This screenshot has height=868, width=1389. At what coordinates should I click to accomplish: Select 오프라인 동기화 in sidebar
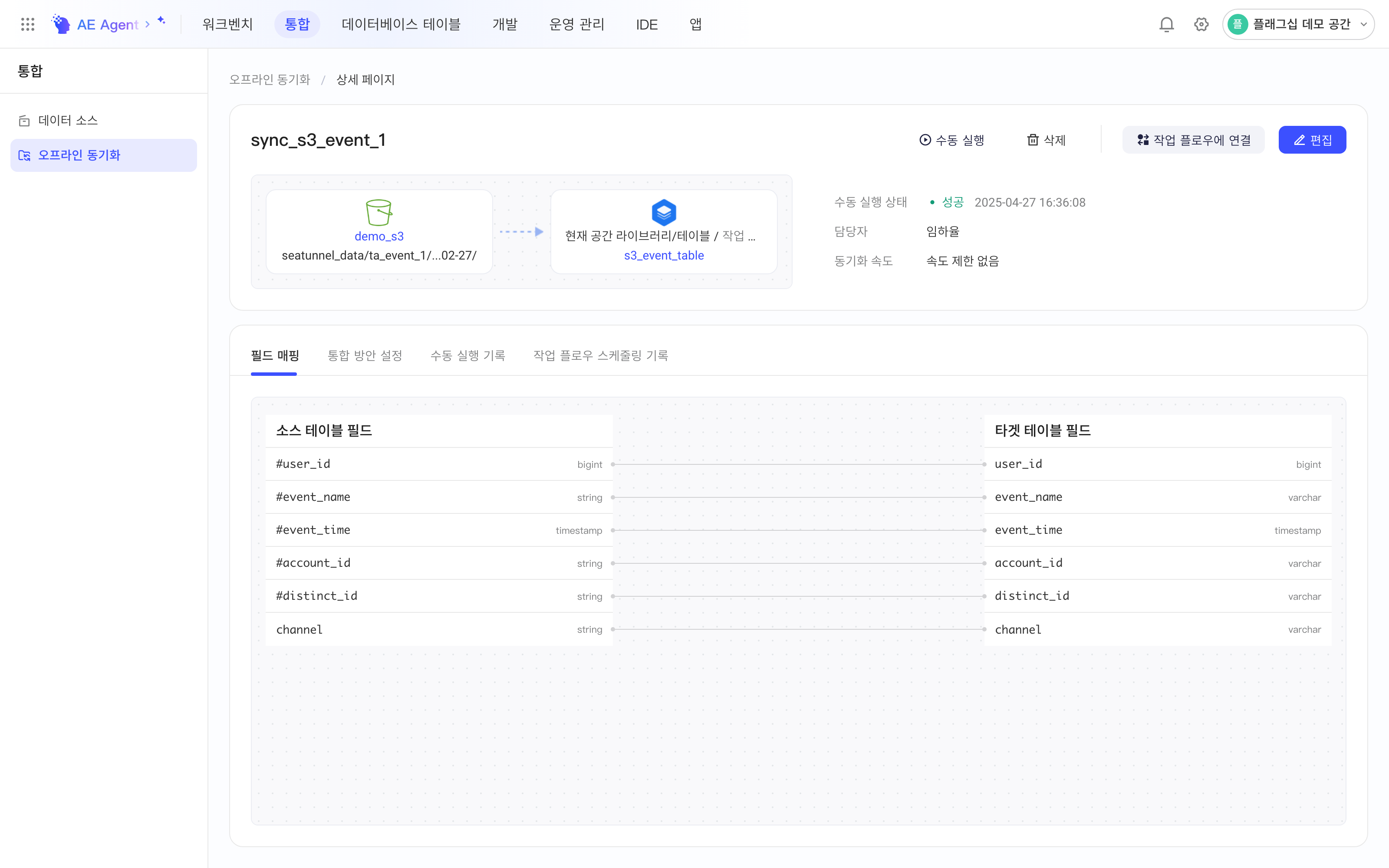coord(103,155)
